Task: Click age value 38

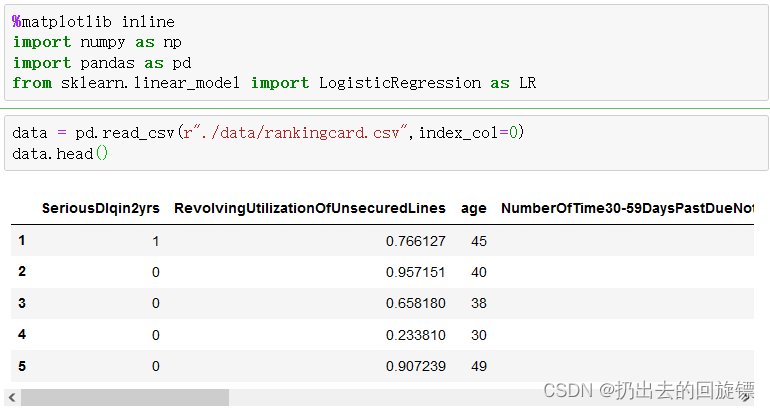Action: click(479, 303)
